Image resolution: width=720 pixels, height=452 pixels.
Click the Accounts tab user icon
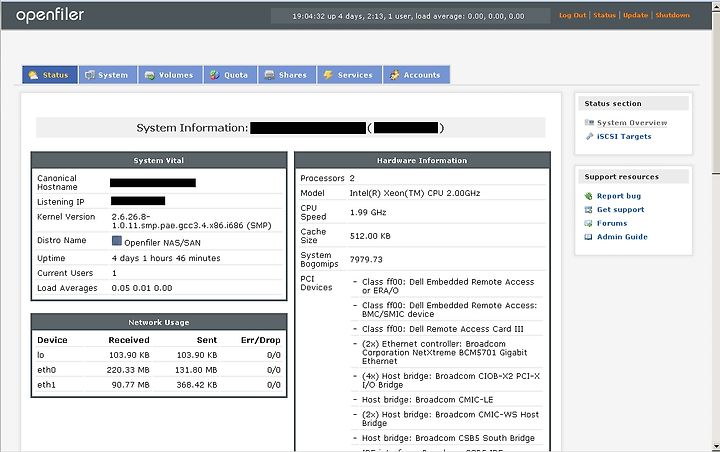click(394, 75)
